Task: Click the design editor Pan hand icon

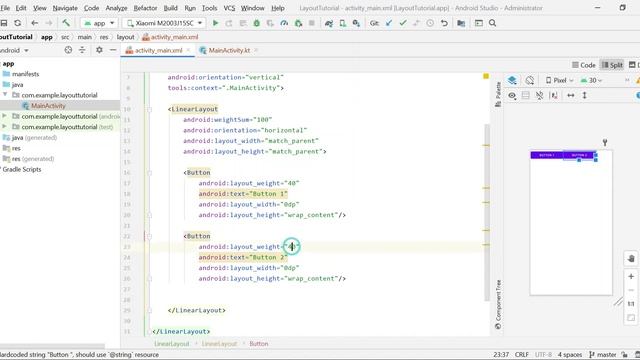Action: 631,258
